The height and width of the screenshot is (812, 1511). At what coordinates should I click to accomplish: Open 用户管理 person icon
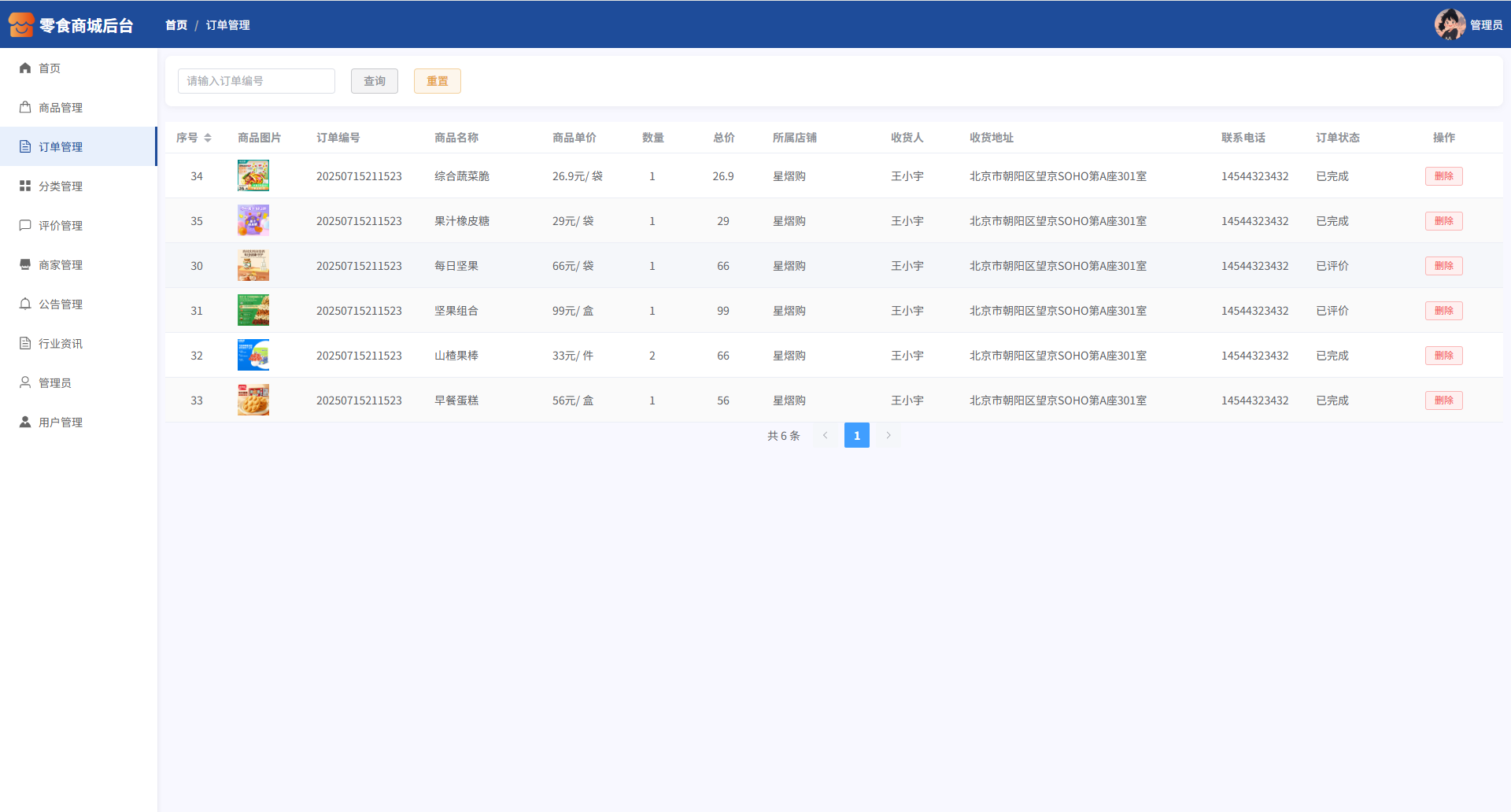coord(25,423)
